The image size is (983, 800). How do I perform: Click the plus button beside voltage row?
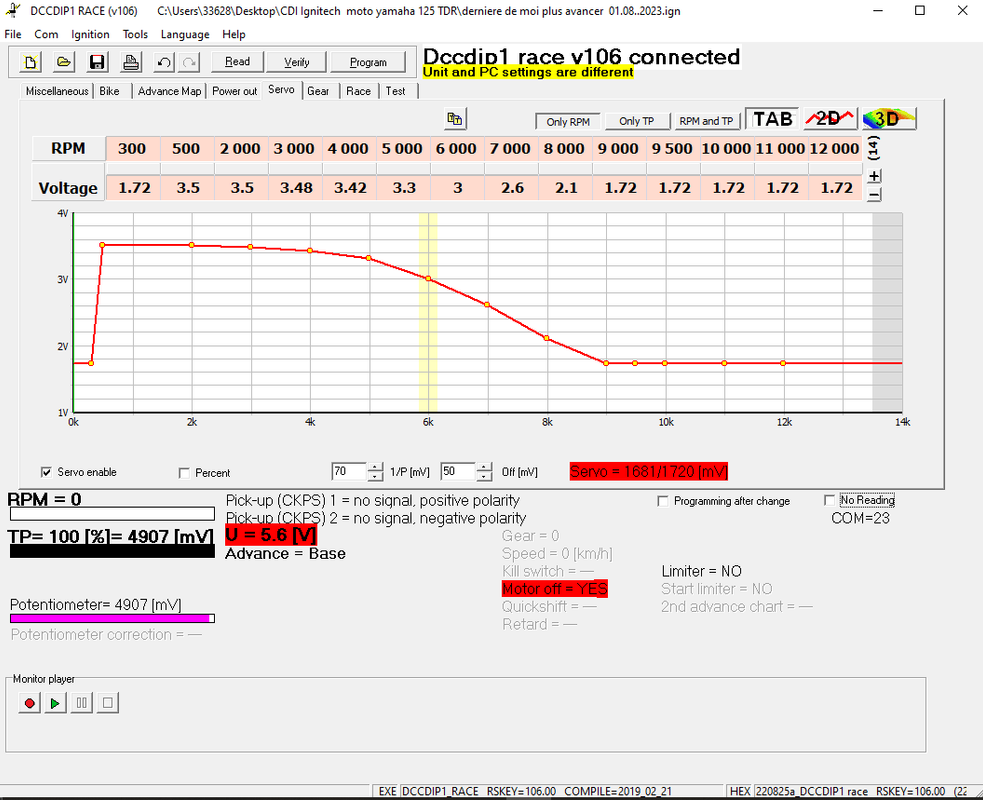(874, 176)
